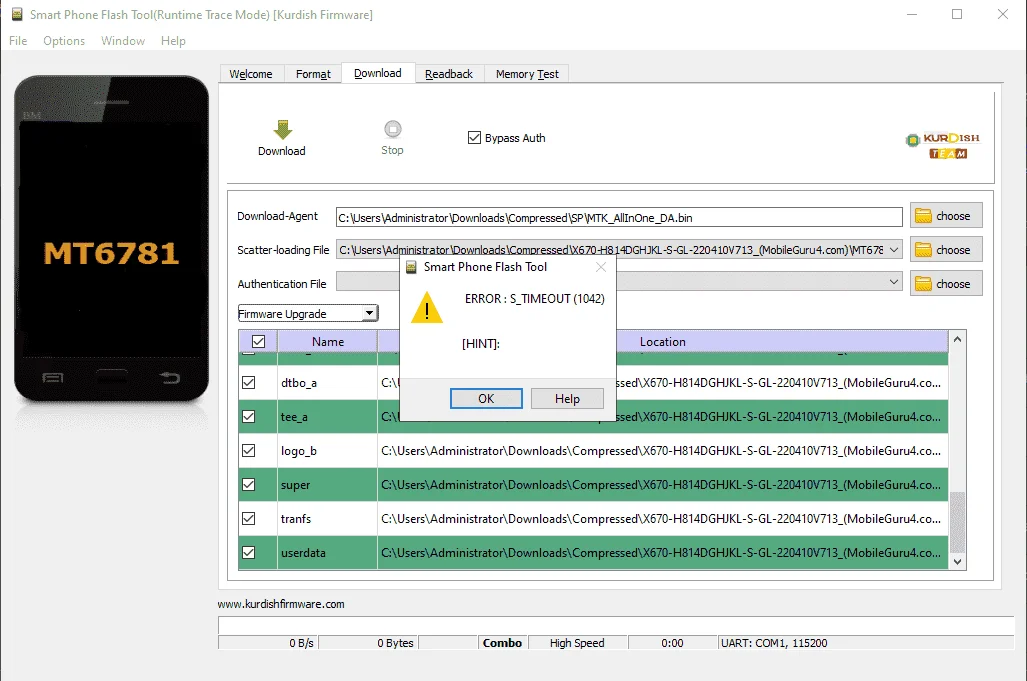Click the warning triangle icon in error dialog
Screen dimensions: 1027x681
coord(427,307)
